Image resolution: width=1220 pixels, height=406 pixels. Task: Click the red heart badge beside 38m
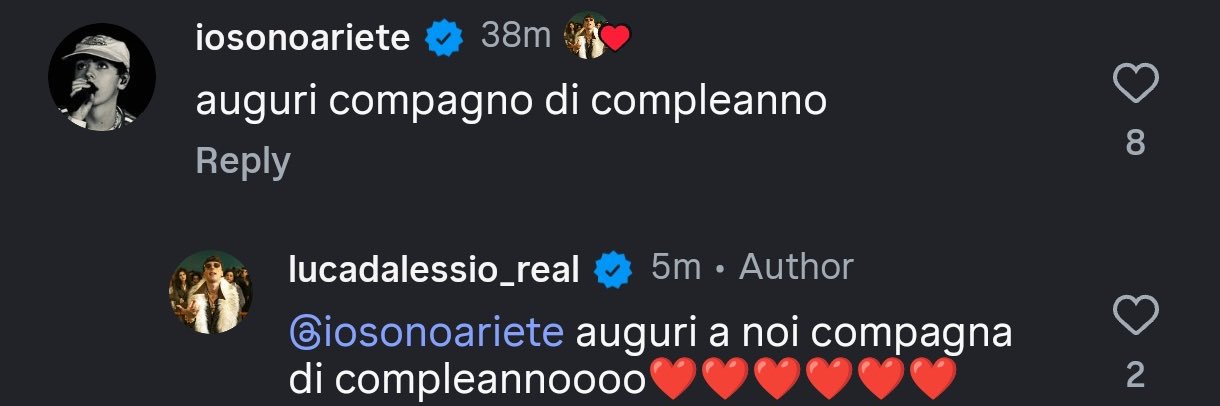(x=617, y=40)
